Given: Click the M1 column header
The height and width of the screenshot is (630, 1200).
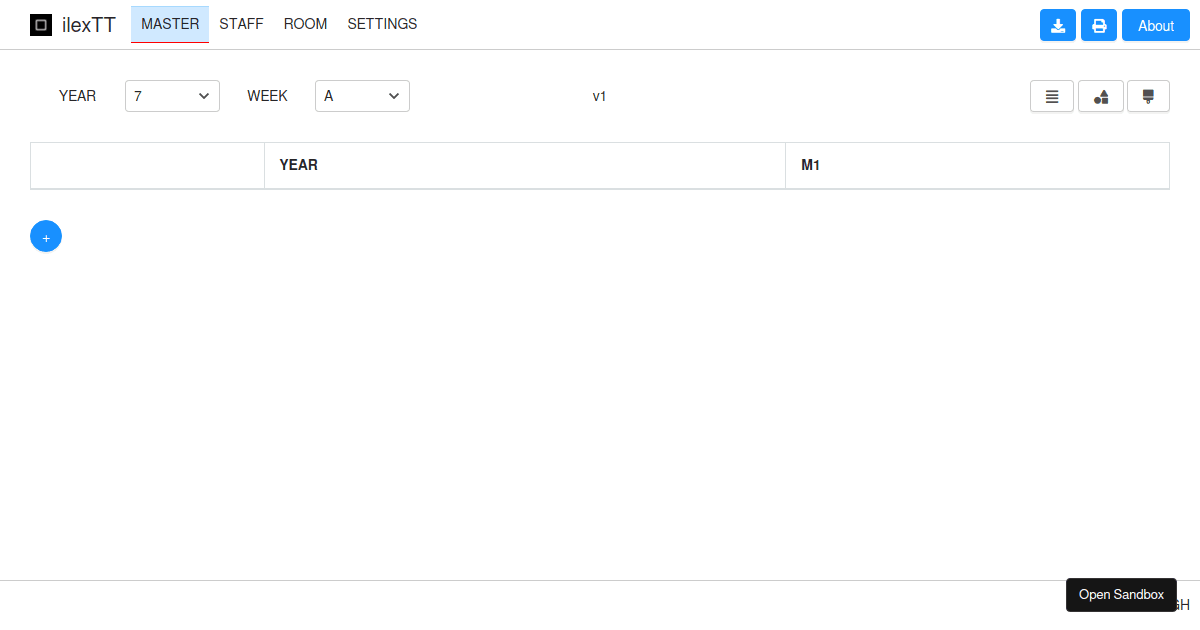Looking at the screenshot, I should 810,165.
